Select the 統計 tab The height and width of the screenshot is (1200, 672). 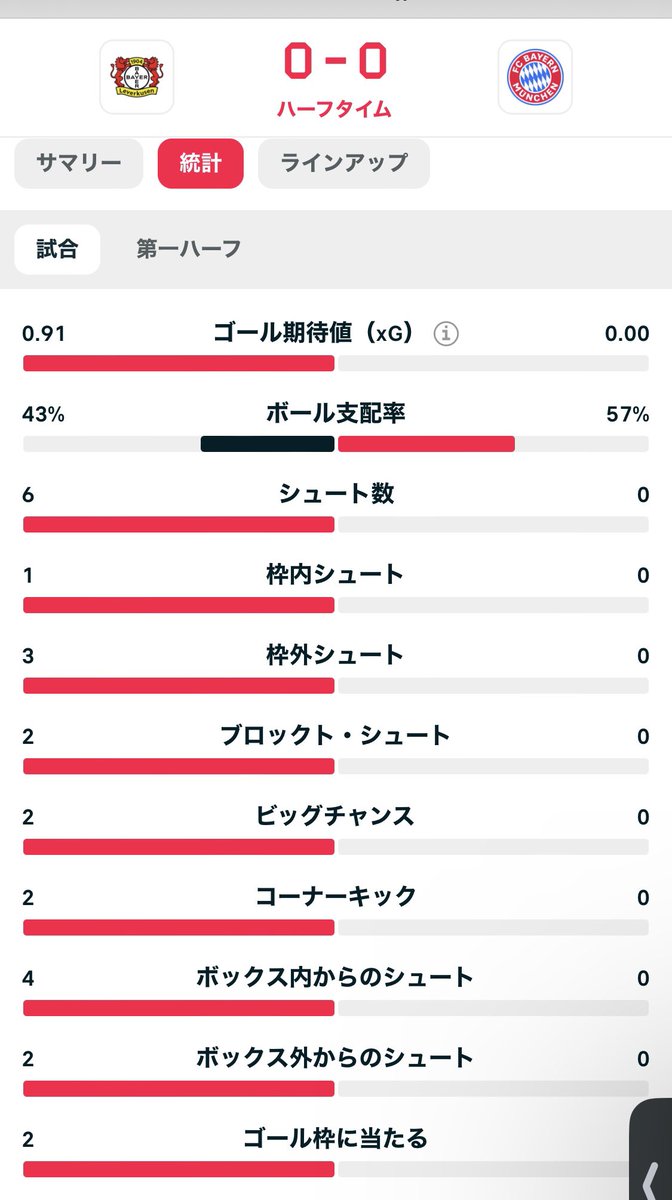[201, 163]
